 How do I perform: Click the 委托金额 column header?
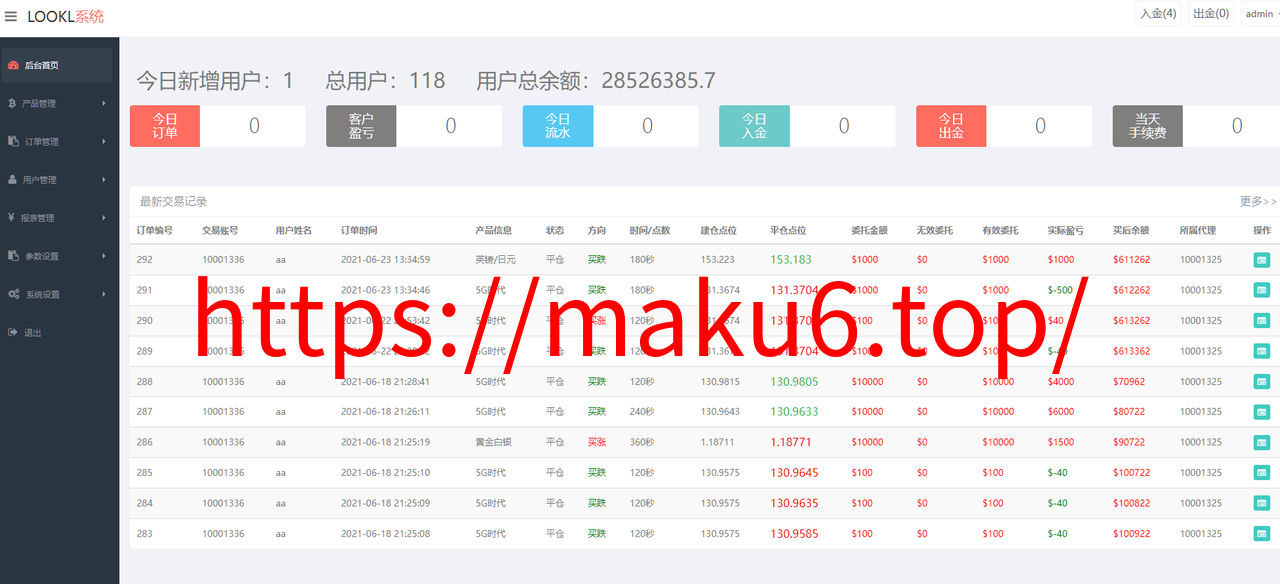point(870,230)
